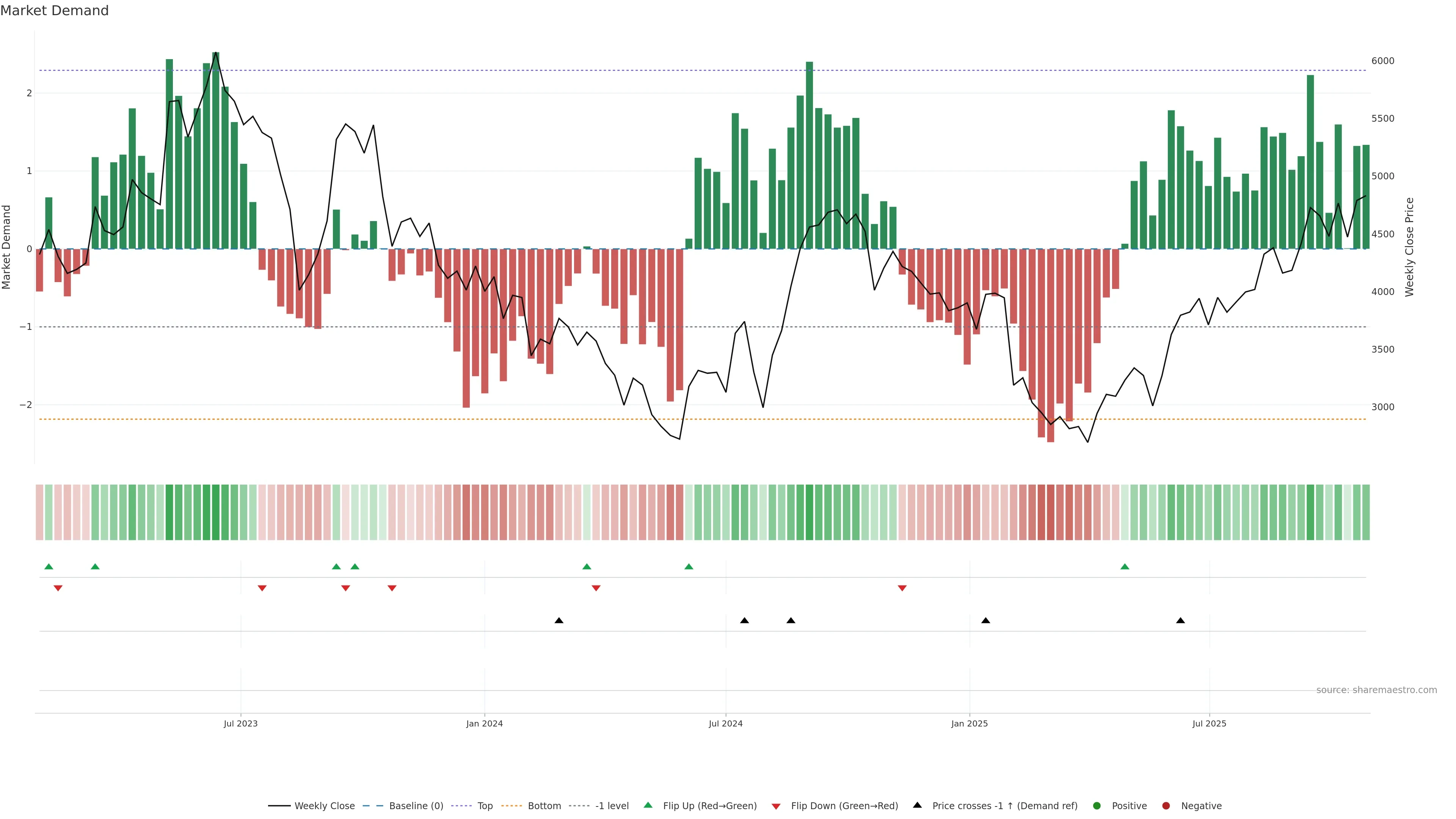Click Flip Up green triangle legend icon

point(648,805)
